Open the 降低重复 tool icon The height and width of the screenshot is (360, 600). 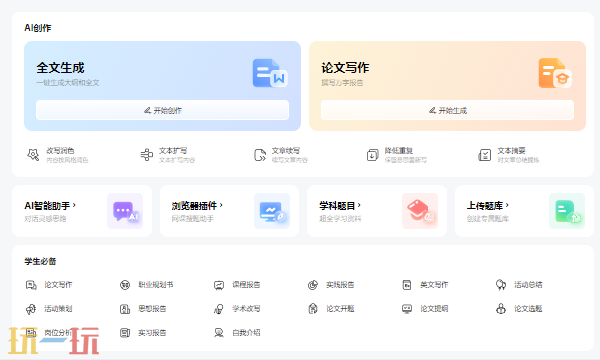tap(372, 155)
